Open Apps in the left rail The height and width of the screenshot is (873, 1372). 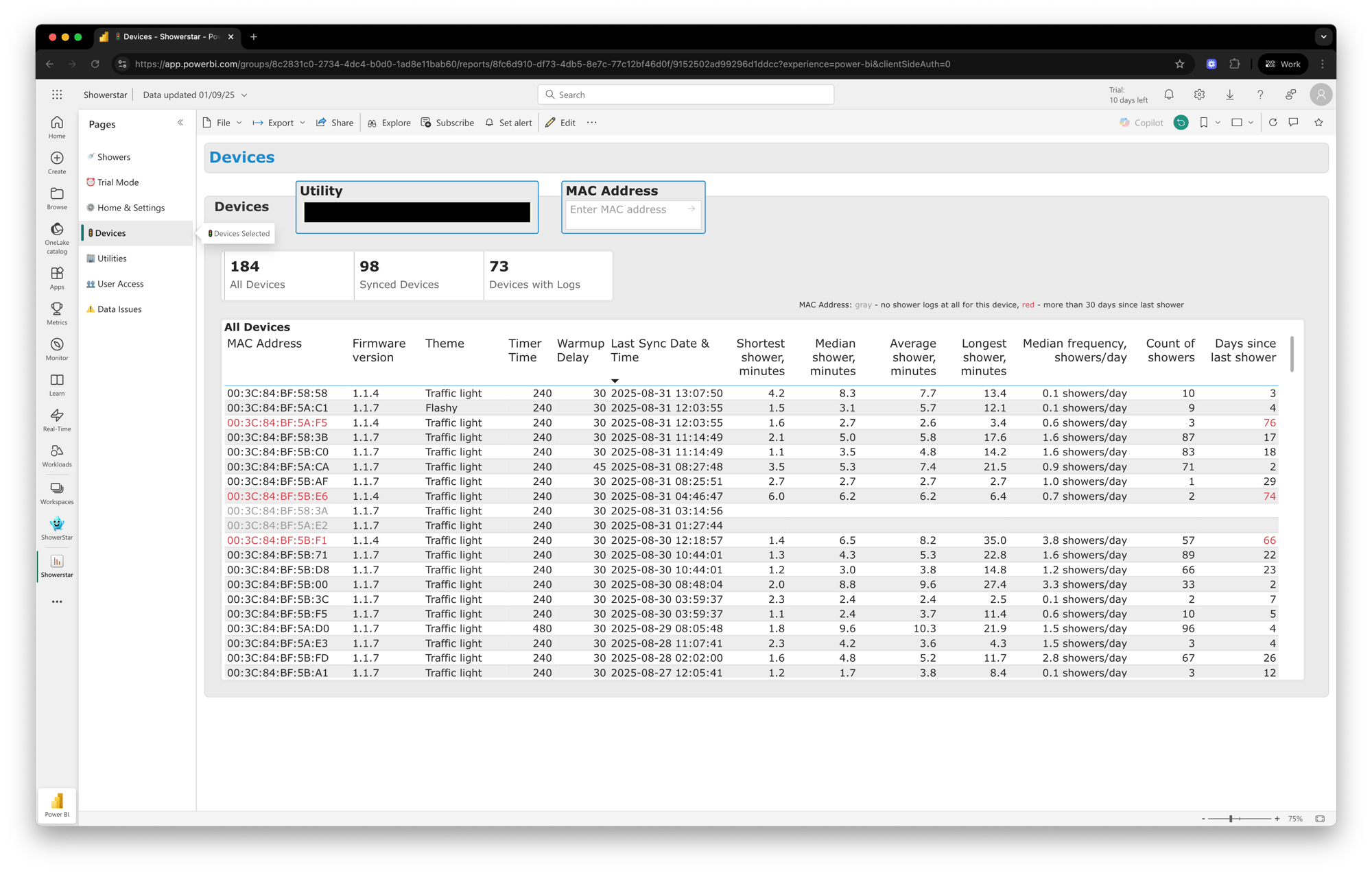[57, 278]
